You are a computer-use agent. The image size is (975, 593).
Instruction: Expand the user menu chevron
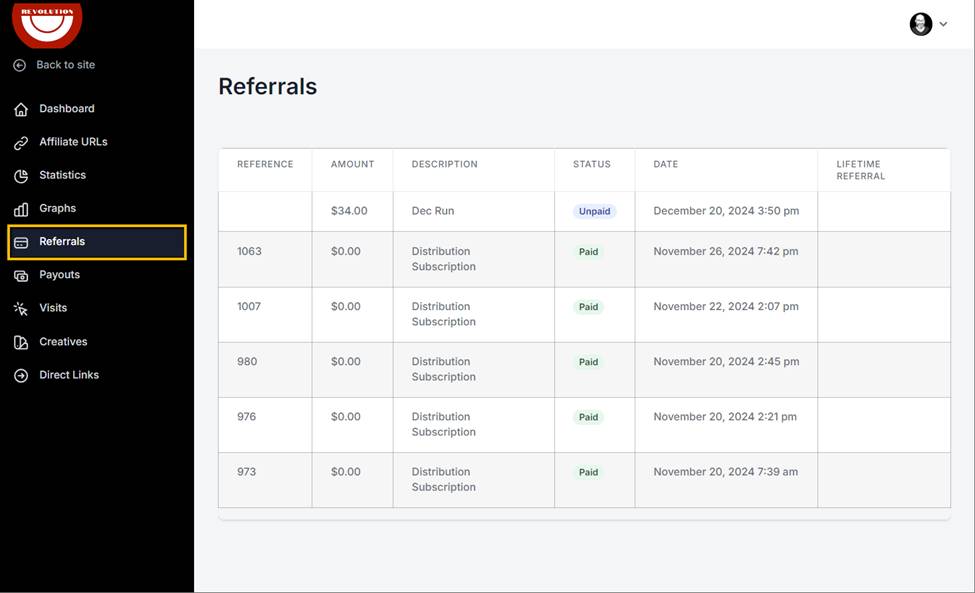point(943,24)
